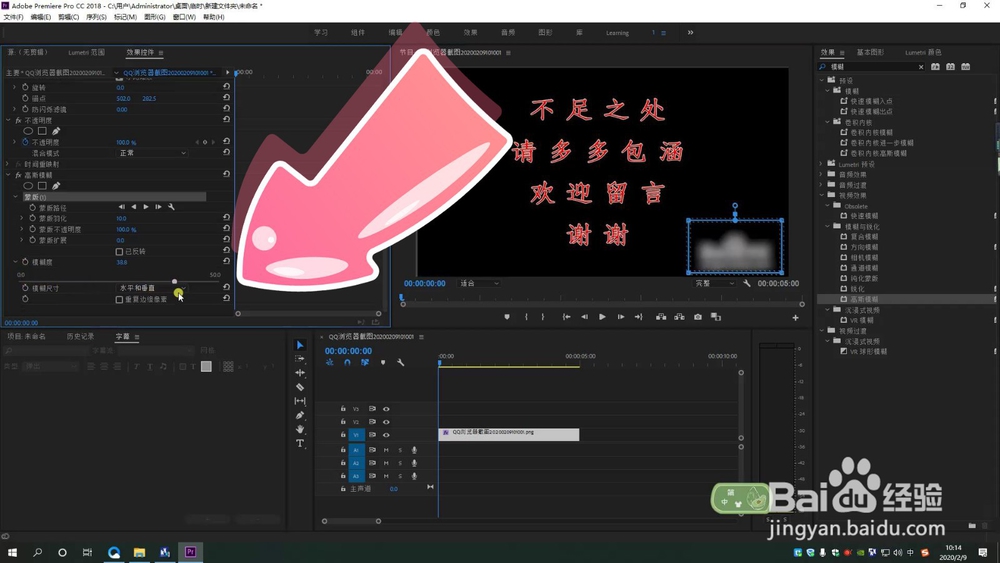
Task: Open the Blur Dimensions dropdown
Action: (x=152, y=288)
